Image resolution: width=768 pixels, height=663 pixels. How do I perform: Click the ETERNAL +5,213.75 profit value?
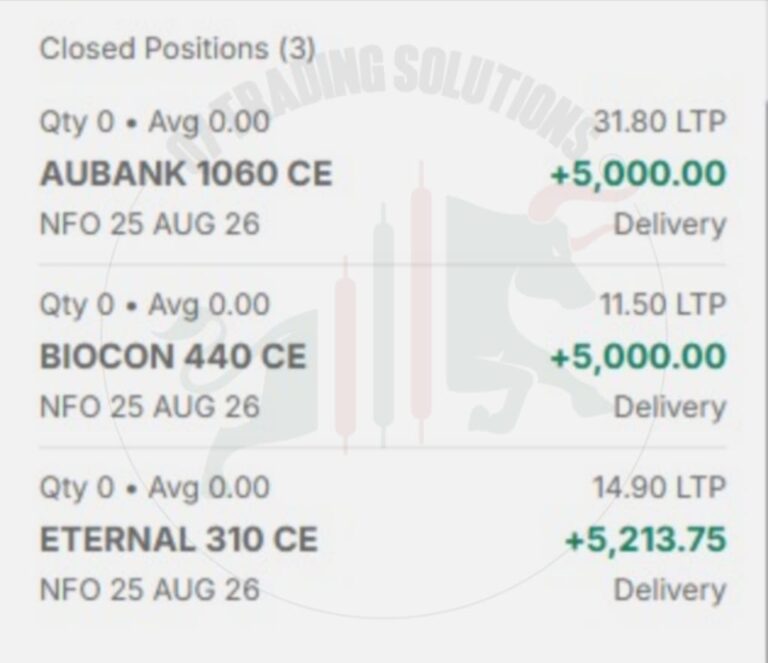tap(645, 539)
